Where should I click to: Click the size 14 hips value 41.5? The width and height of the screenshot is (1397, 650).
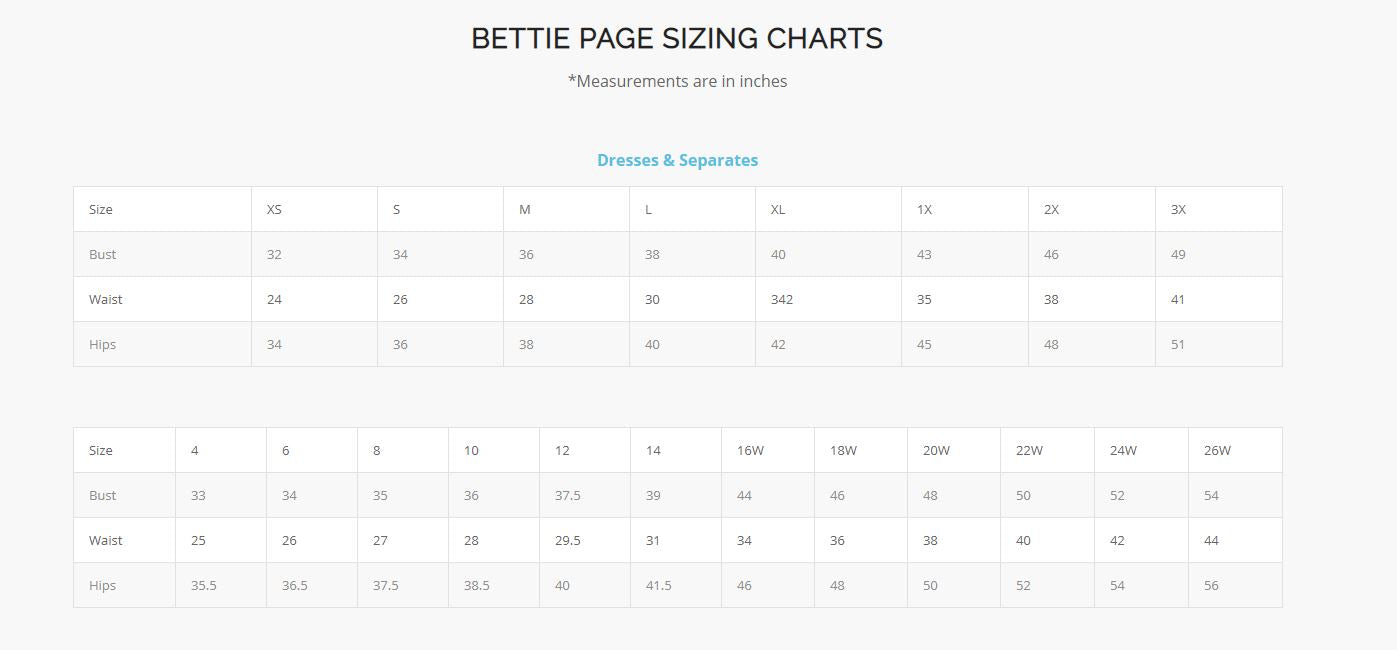click(658, 586)
